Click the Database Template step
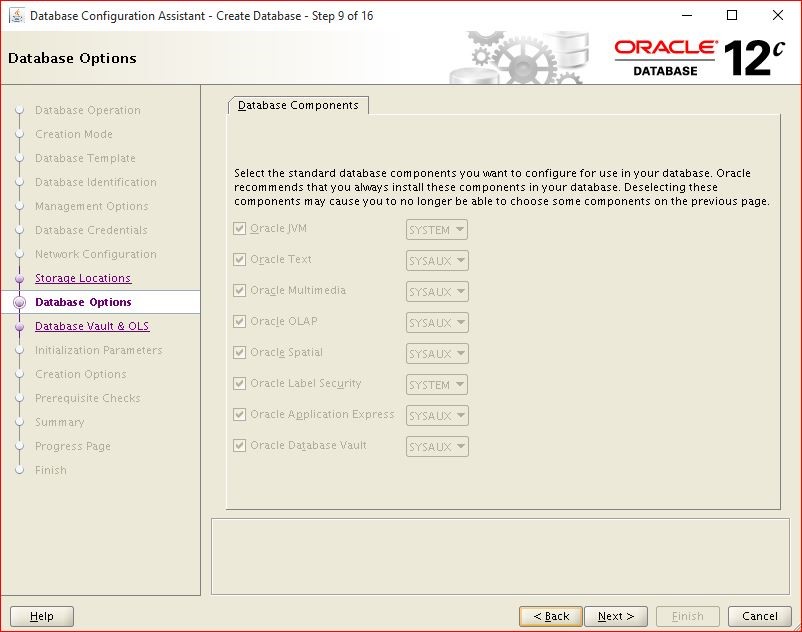802x632 pixels. coord(85,159)
